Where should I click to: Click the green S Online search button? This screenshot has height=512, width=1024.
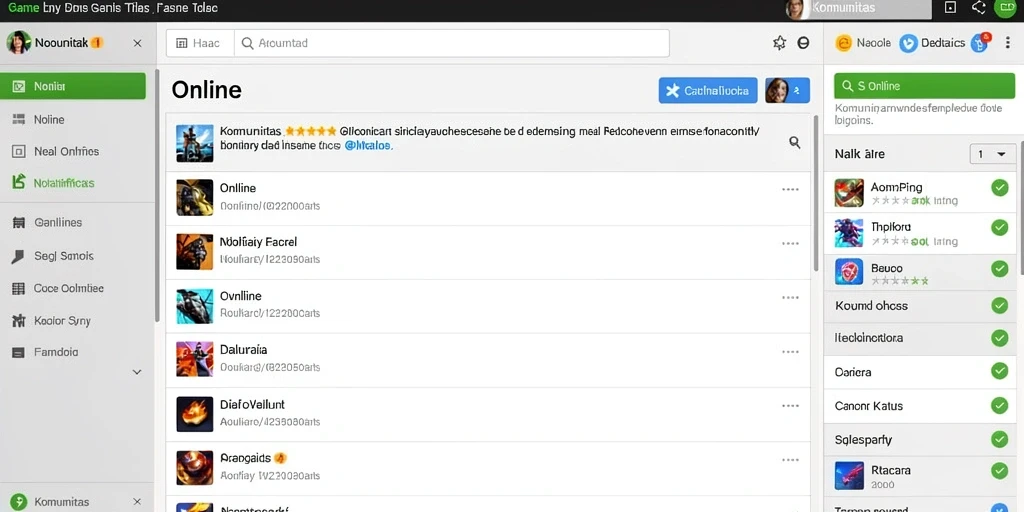coord(923,86)
